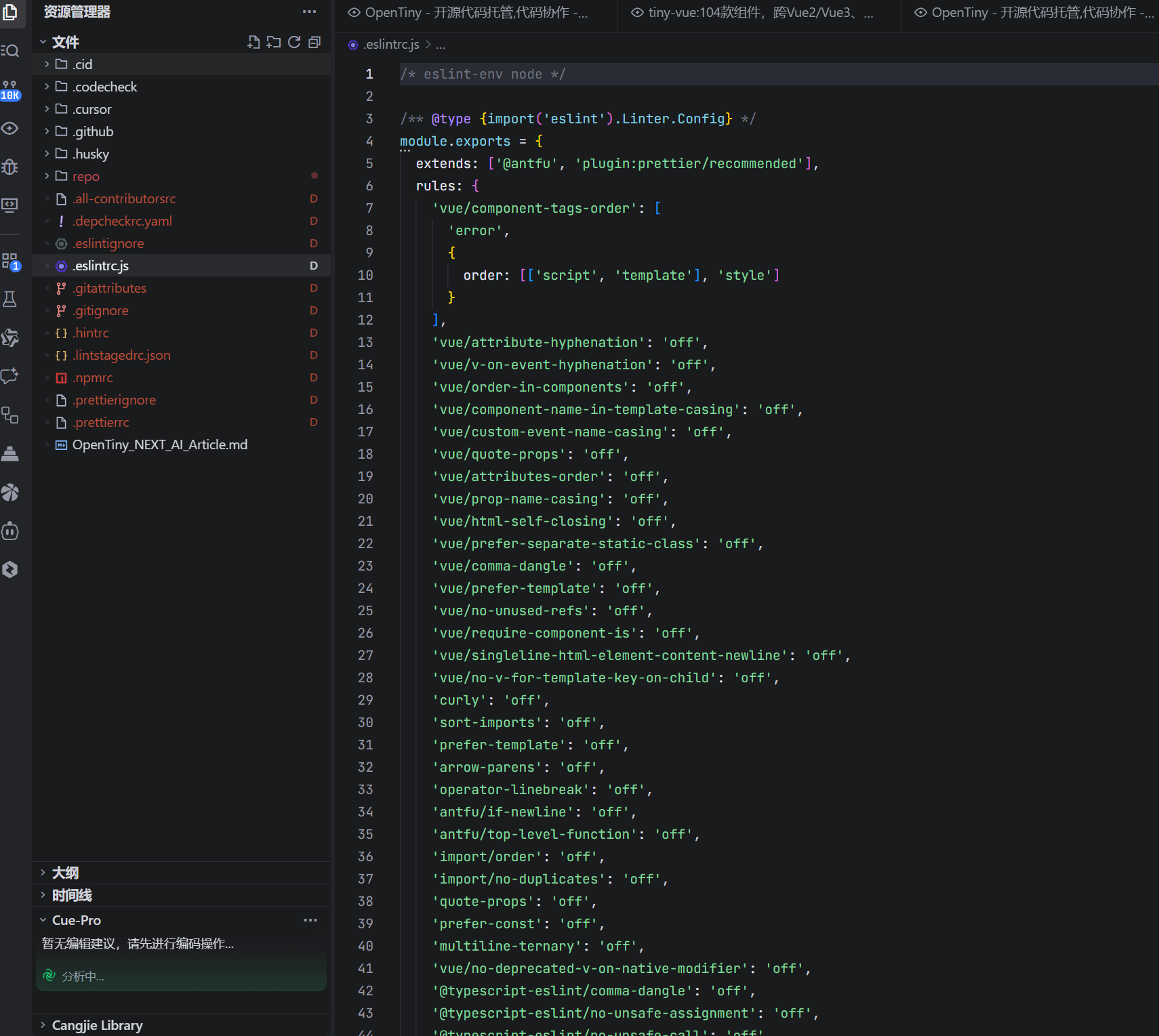
Task: Click 'vue/no-deprecated-v-on-native-modifier' rule text
Action: (590, 968)
